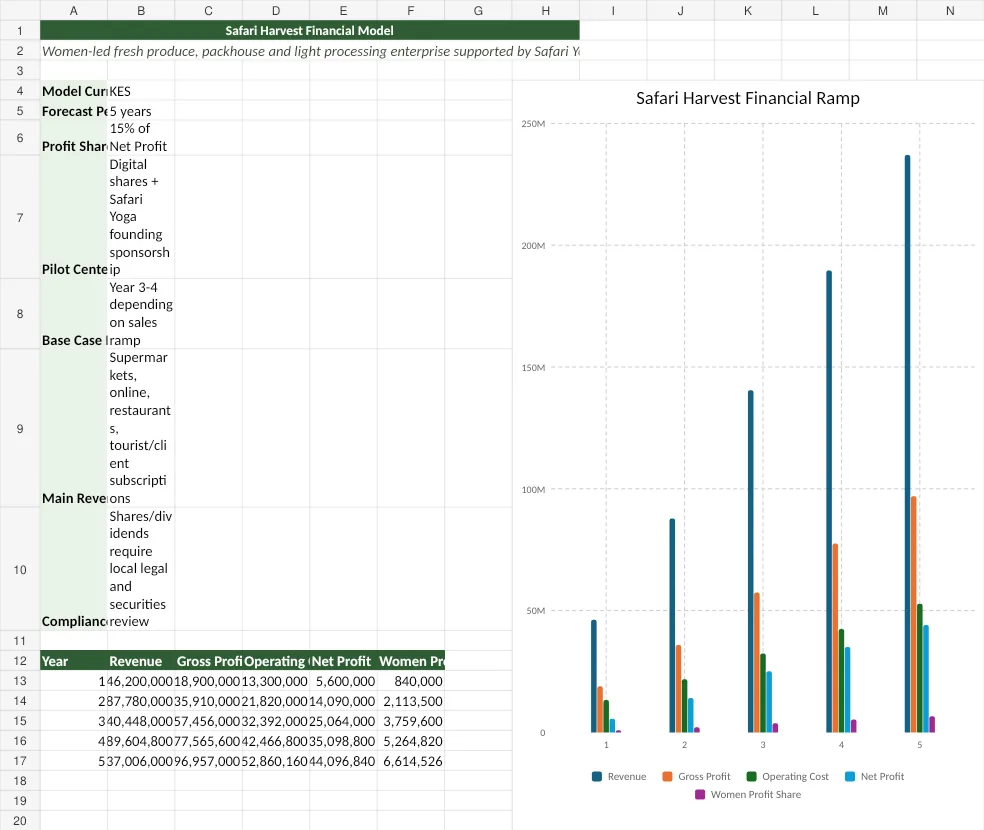Select the Main Revenue label cell
The width and height of the screenshot is (984, 830).
tap(73, 428)
